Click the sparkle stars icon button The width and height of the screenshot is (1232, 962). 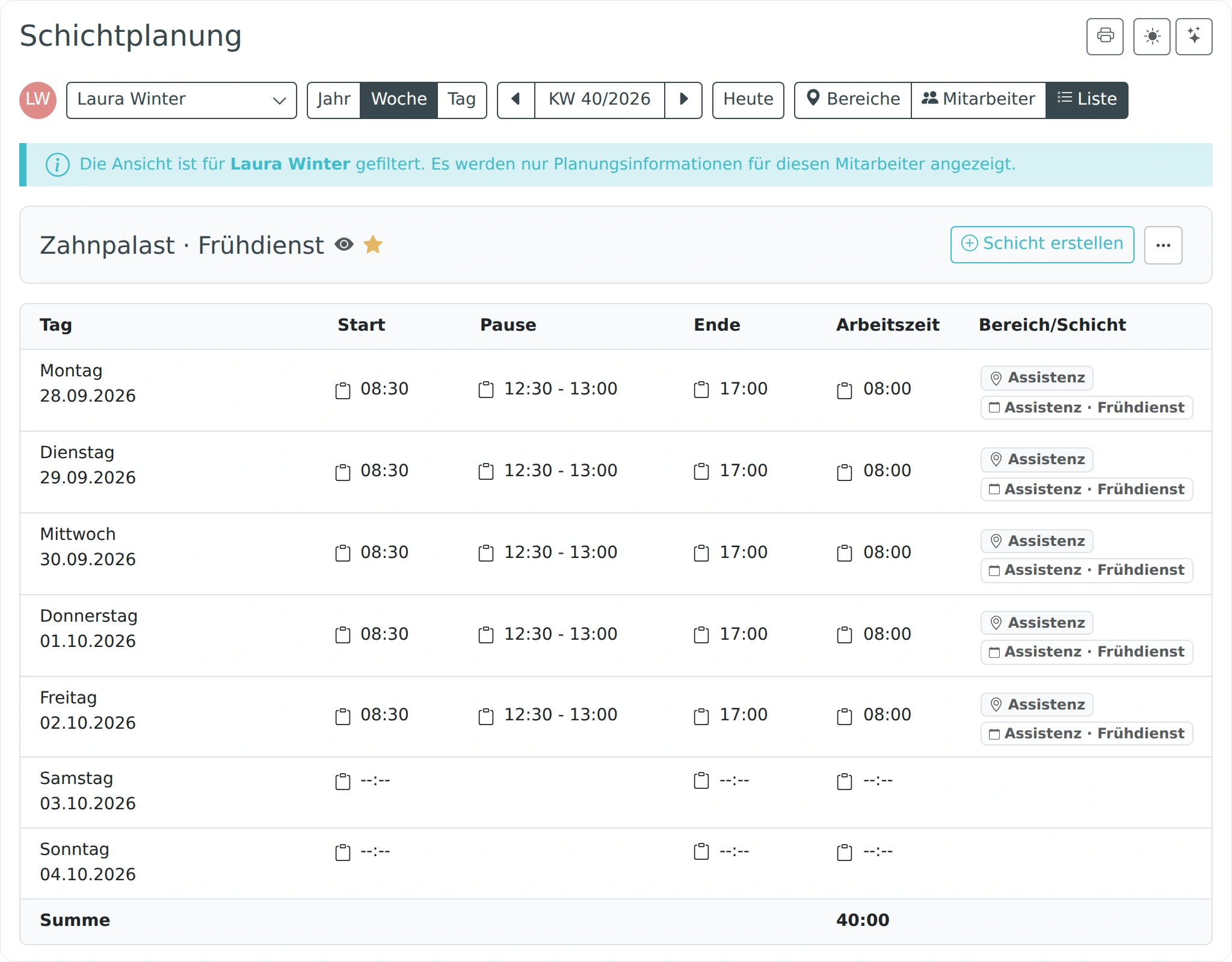click(x=1193, y=37)
